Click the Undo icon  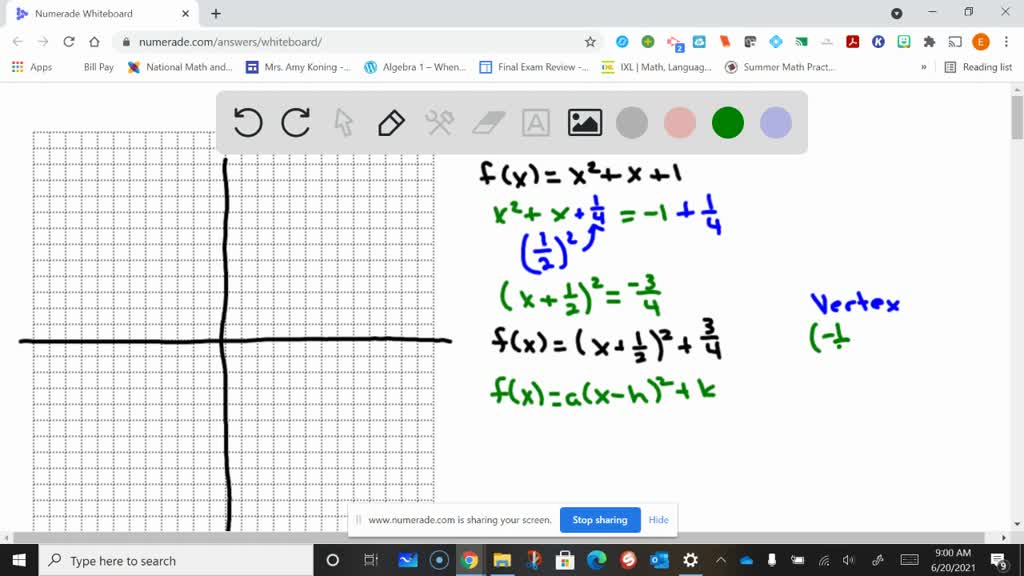tap(247, 122)
